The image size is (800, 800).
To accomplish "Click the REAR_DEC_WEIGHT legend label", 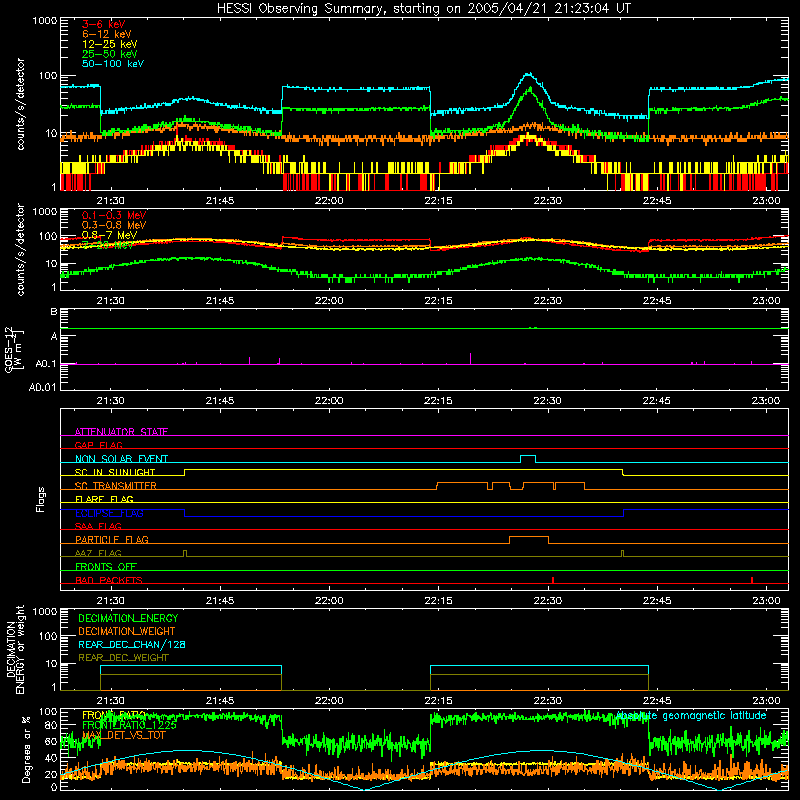I will pyautogui.click(x=123, y=658).
